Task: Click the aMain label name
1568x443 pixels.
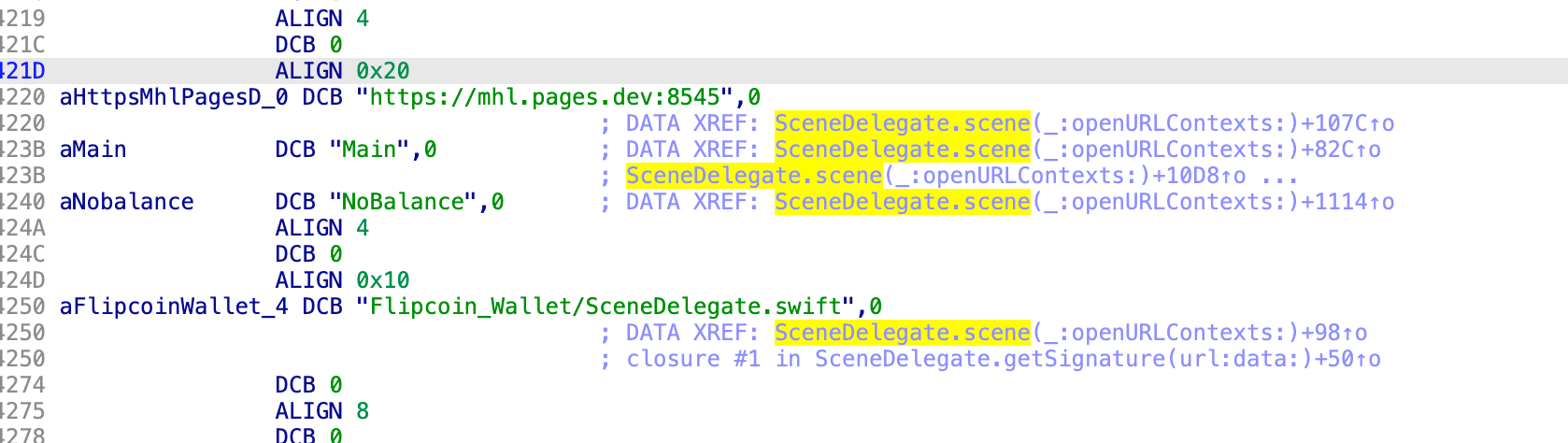Action: 93,150
